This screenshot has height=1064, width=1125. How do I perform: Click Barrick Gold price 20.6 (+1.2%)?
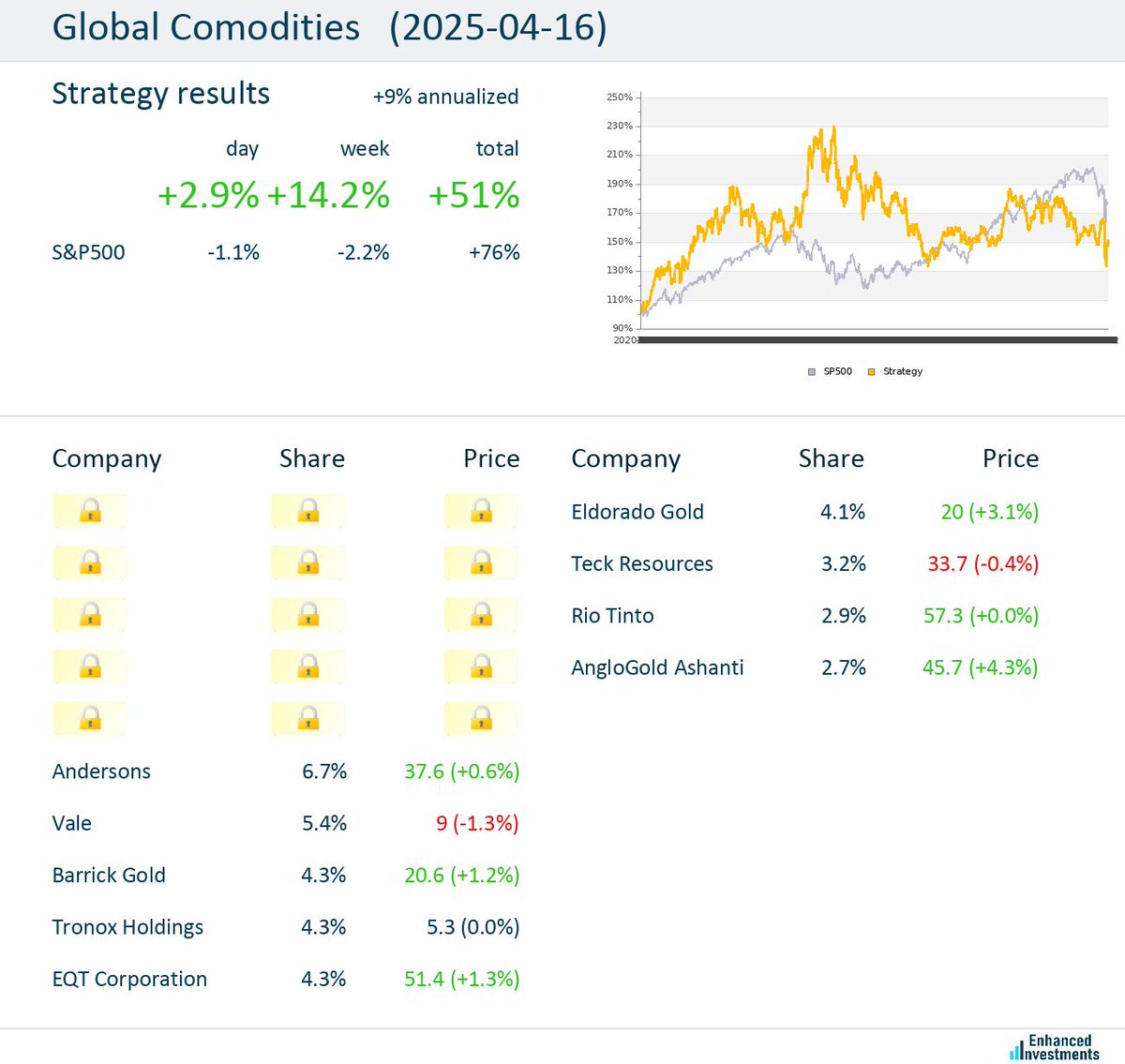(461, 876)
